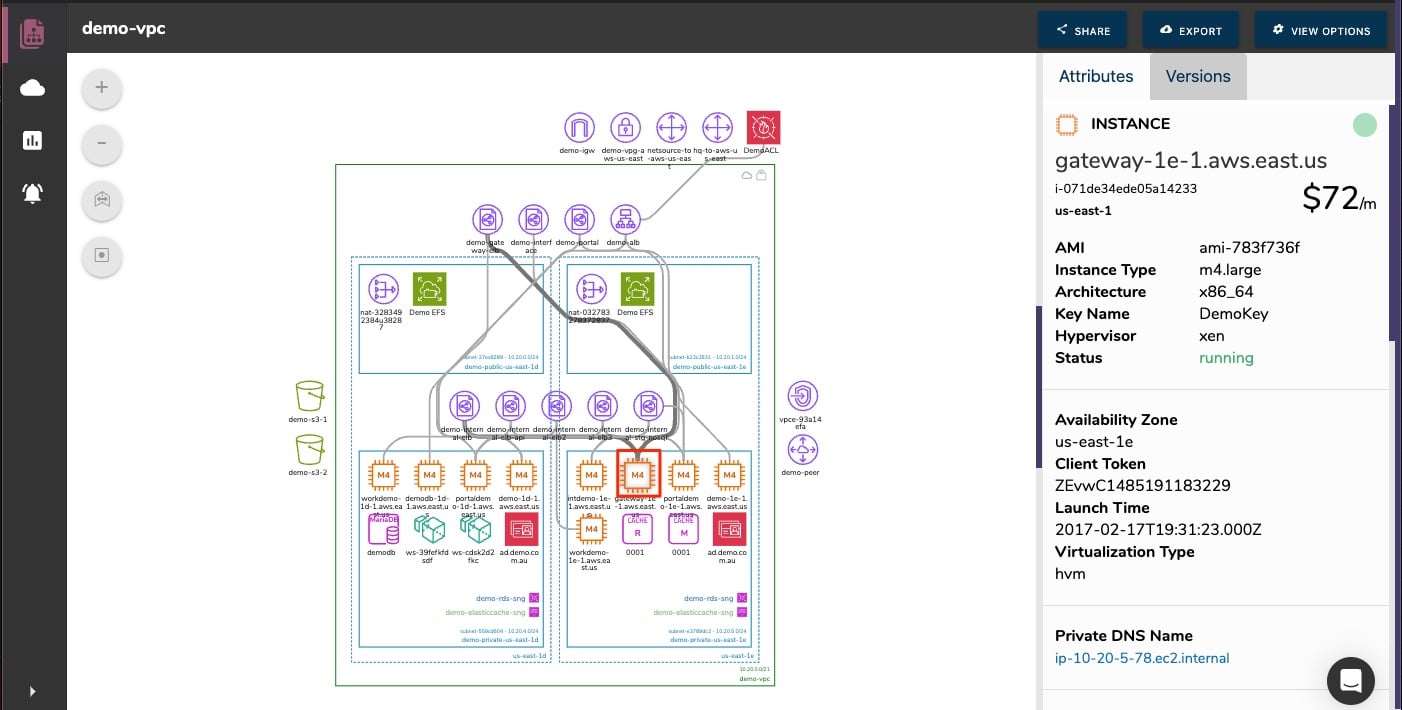Click the lock toggle near the VPC corner

coord(762,175)
